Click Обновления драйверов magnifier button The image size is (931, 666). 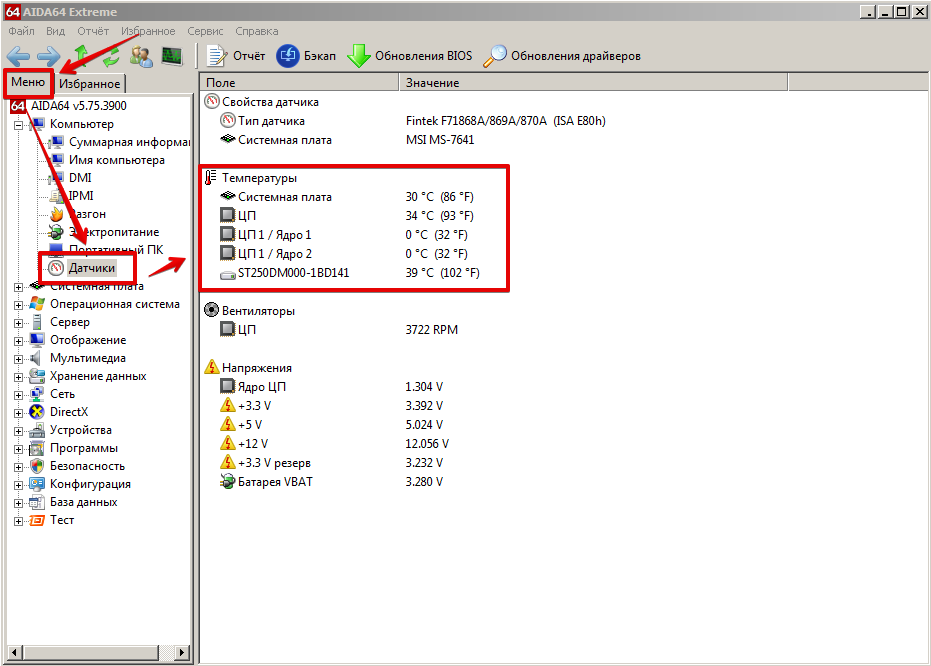coord(561,56)
